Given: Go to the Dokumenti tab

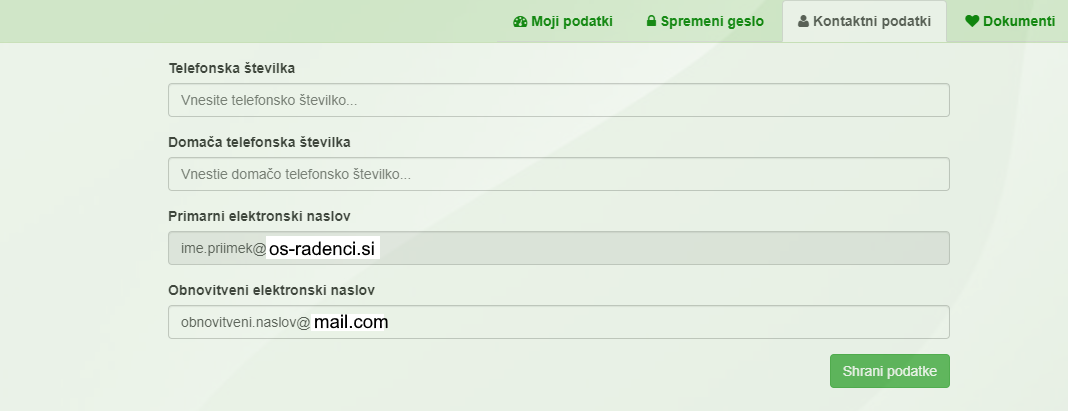Looking at the screenshot, I should tap(1018, 21).
